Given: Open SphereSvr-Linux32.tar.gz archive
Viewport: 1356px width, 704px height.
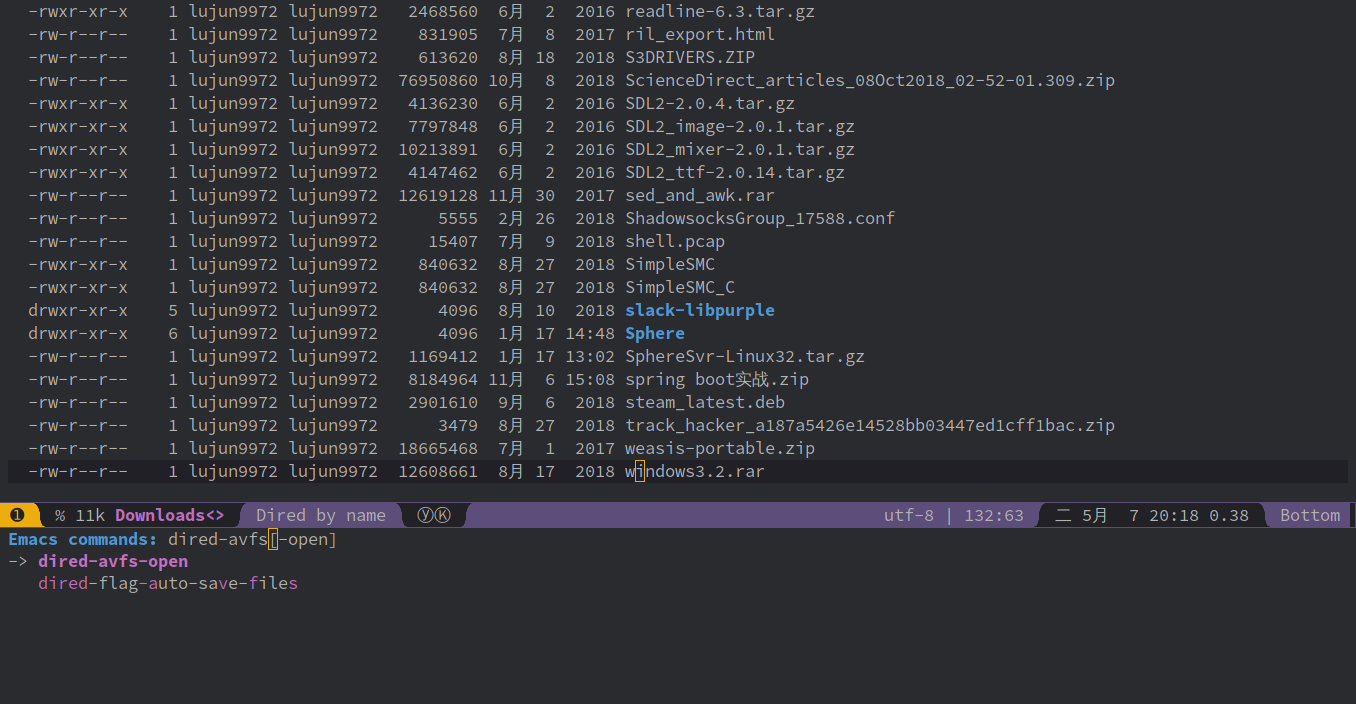Looking at the screenshot, I should click(x=744, y=356).
